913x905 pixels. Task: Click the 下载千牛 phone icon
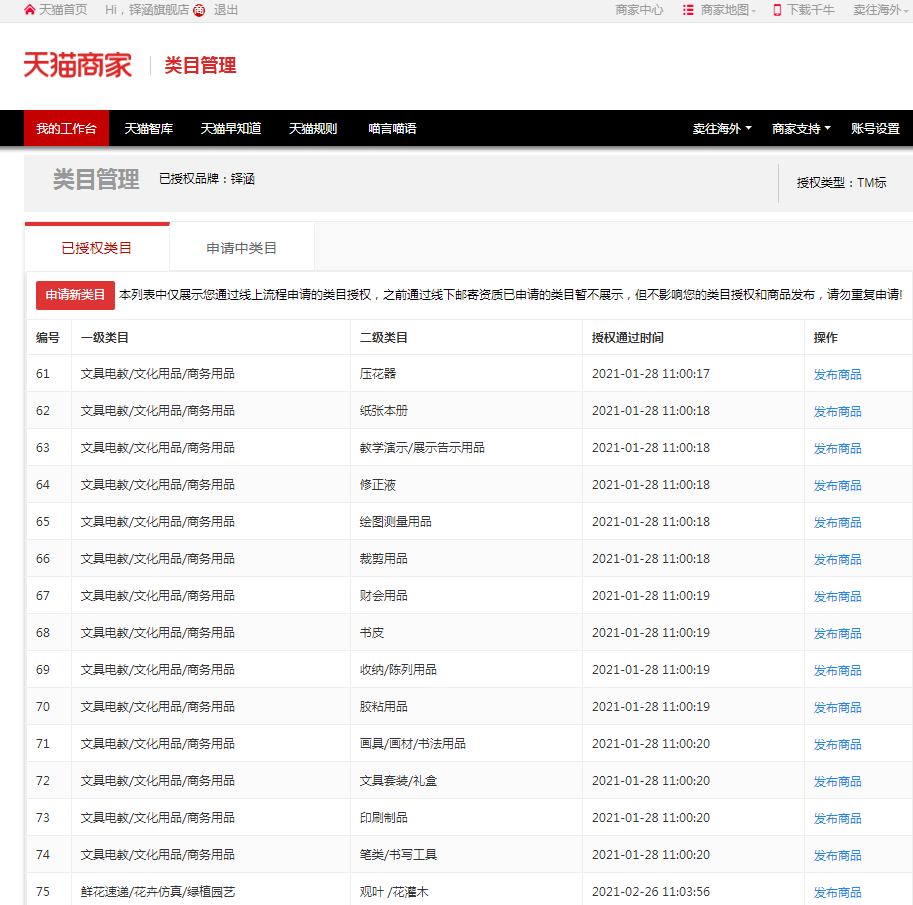777,10
